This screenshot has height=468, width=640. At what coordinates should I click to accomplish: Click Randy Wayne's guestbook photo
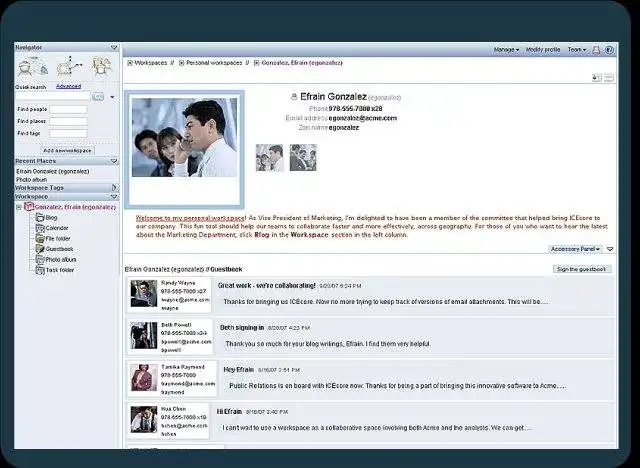coord(144,294)
